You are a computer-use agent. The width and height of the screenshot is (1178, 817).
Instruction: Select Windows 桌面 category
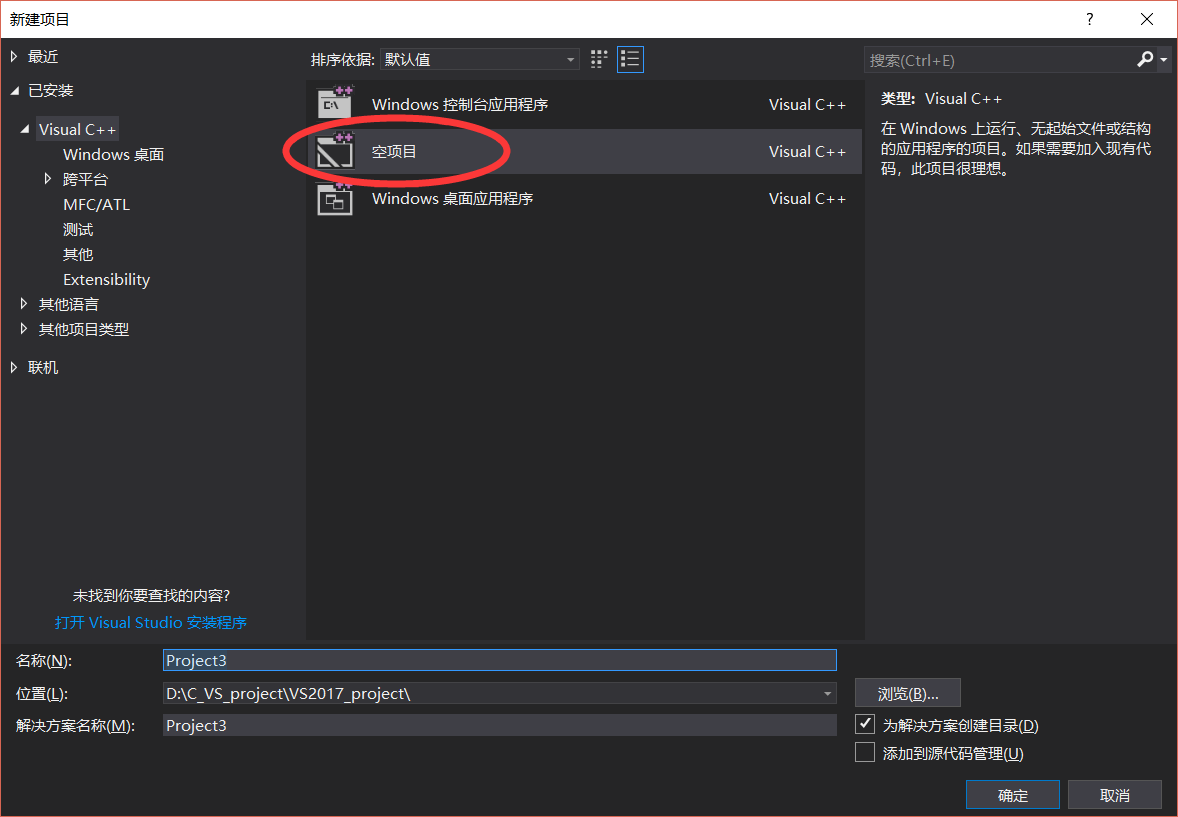(113, 154)
